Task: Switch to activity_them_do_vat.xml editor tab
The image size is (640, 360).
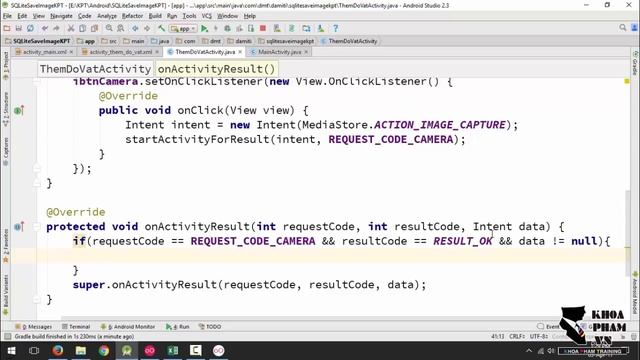Action: [120, 52]
